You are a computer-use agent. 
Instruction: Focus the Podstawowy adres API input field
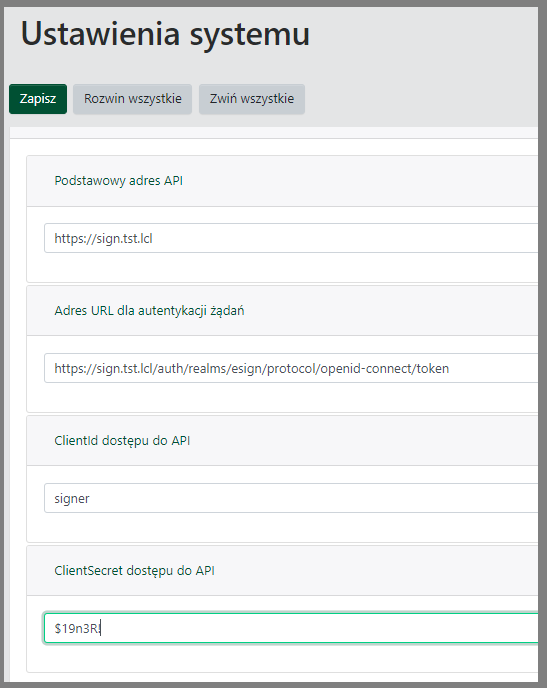[x=291, y=238]
